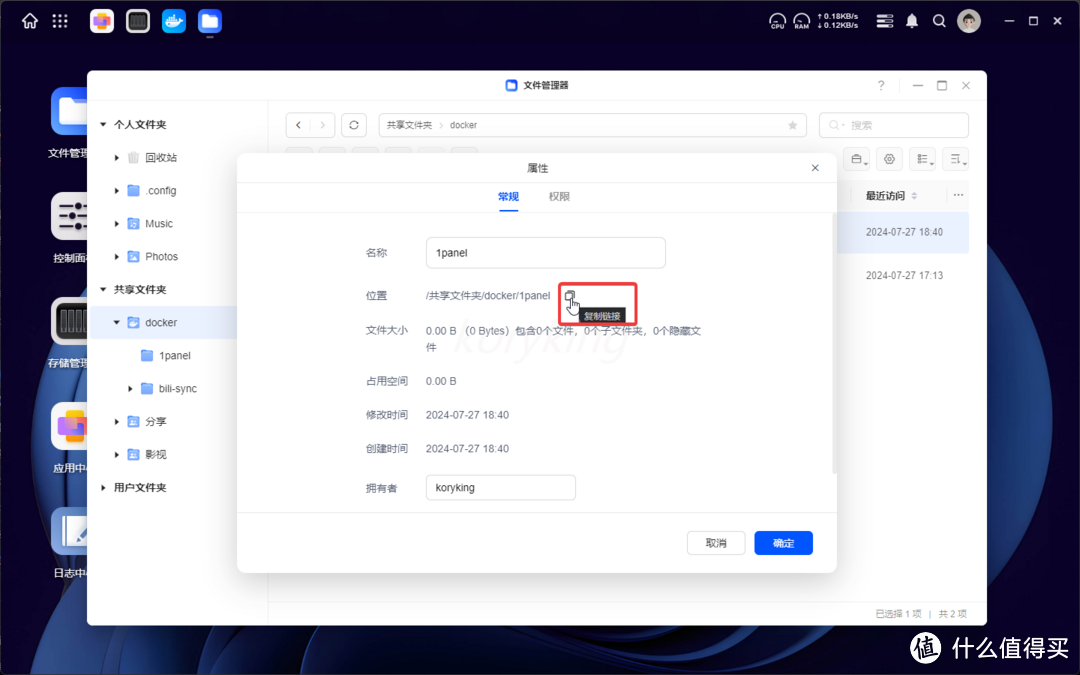1080x675 pixels.
Task: Open the system search magnifier icon
Action: [x=938, y=20]
